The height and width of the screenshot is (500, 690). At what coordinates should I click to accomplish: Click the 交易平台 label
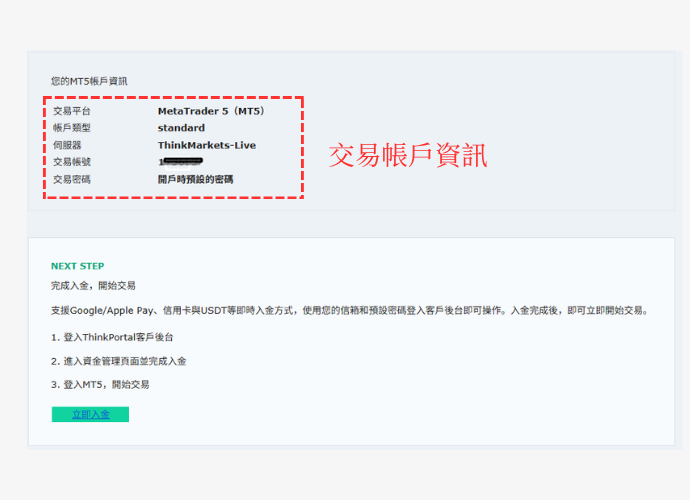[72, 111]
